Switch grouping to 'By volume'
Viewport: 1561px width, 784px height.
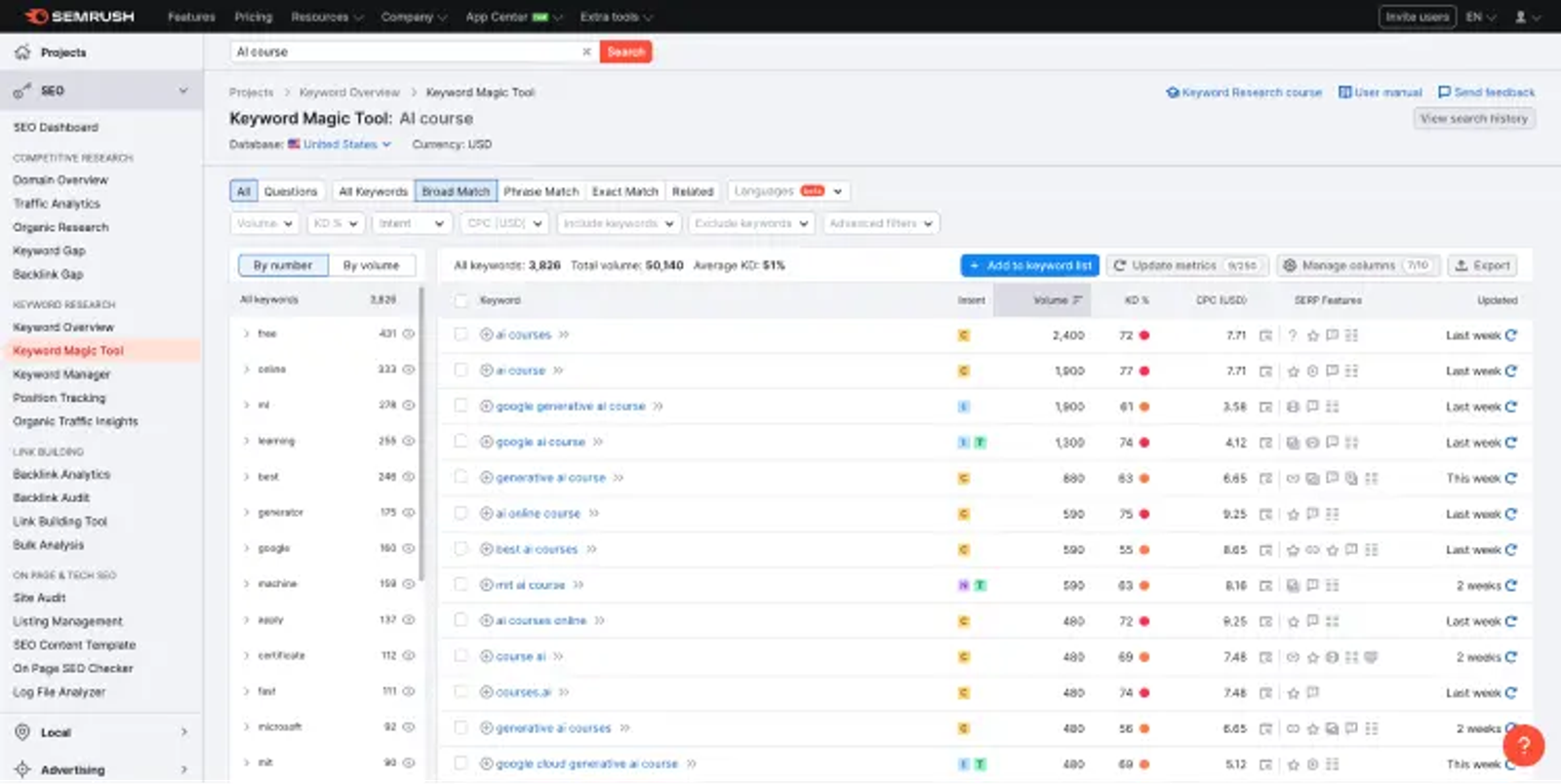(x=371, y=265)
